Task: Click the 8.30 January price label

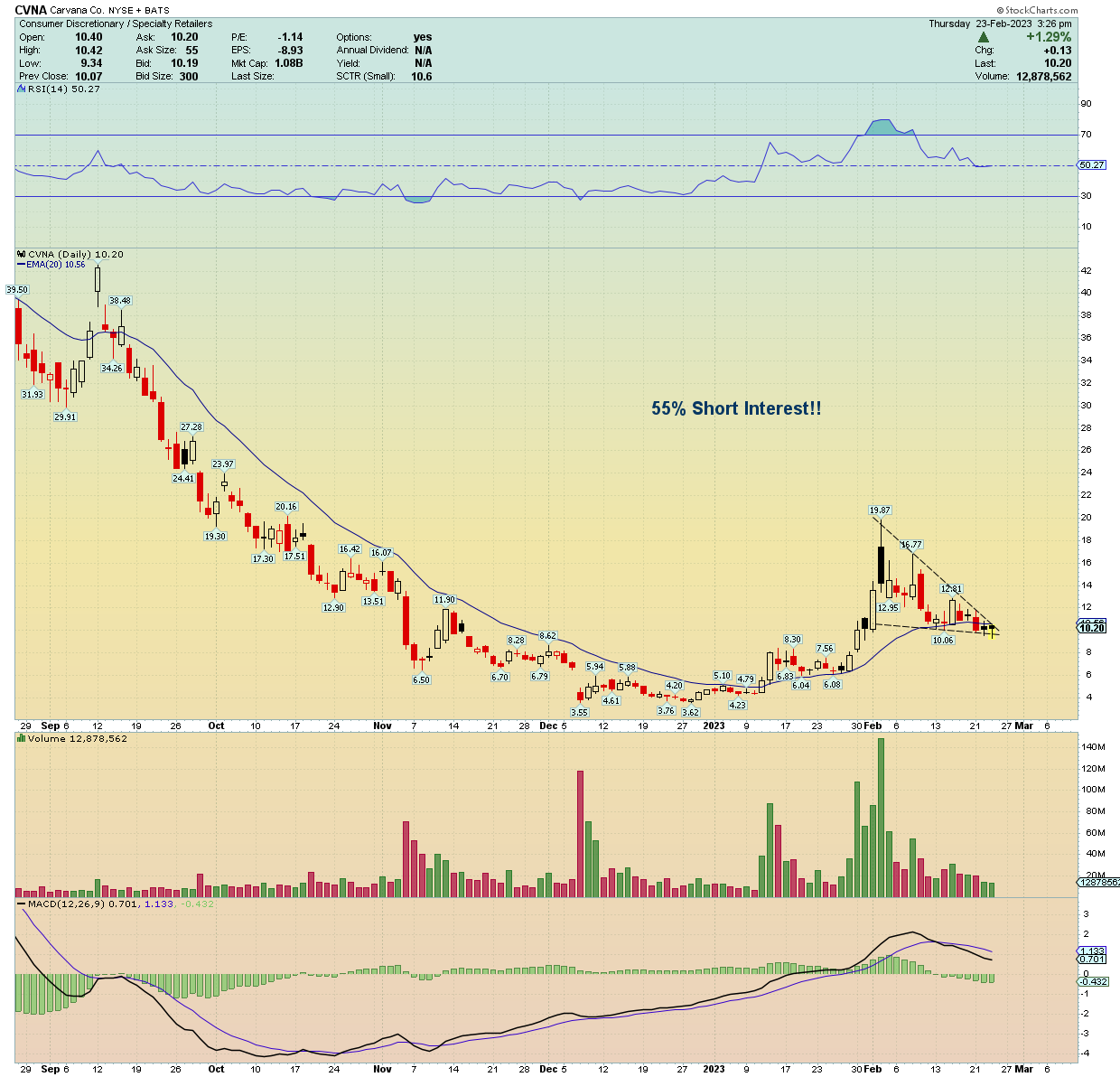Action: click(792, 640)
